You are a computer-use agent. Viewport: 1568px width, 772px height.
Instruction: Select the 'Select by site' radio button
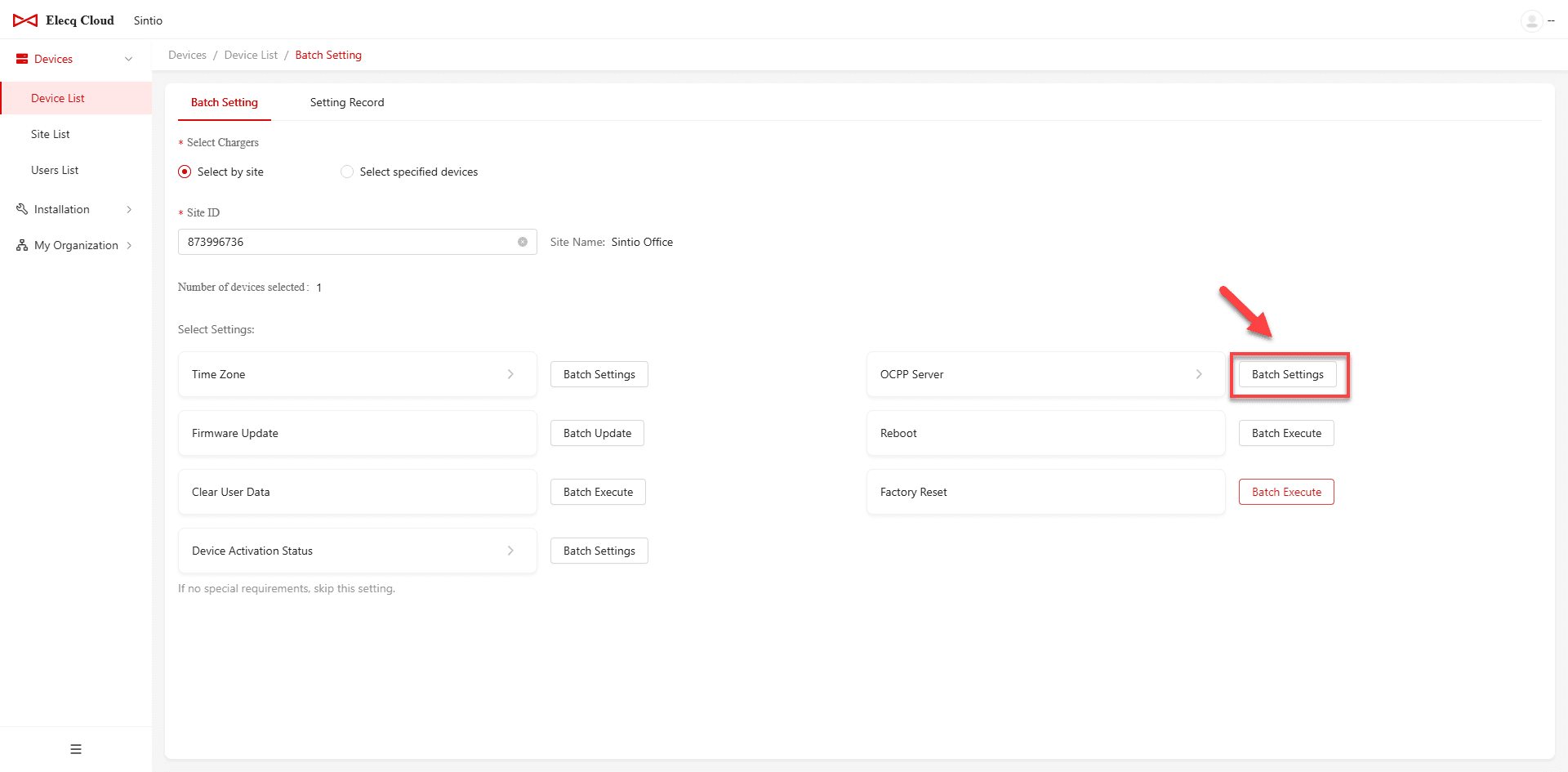point(185,172)
